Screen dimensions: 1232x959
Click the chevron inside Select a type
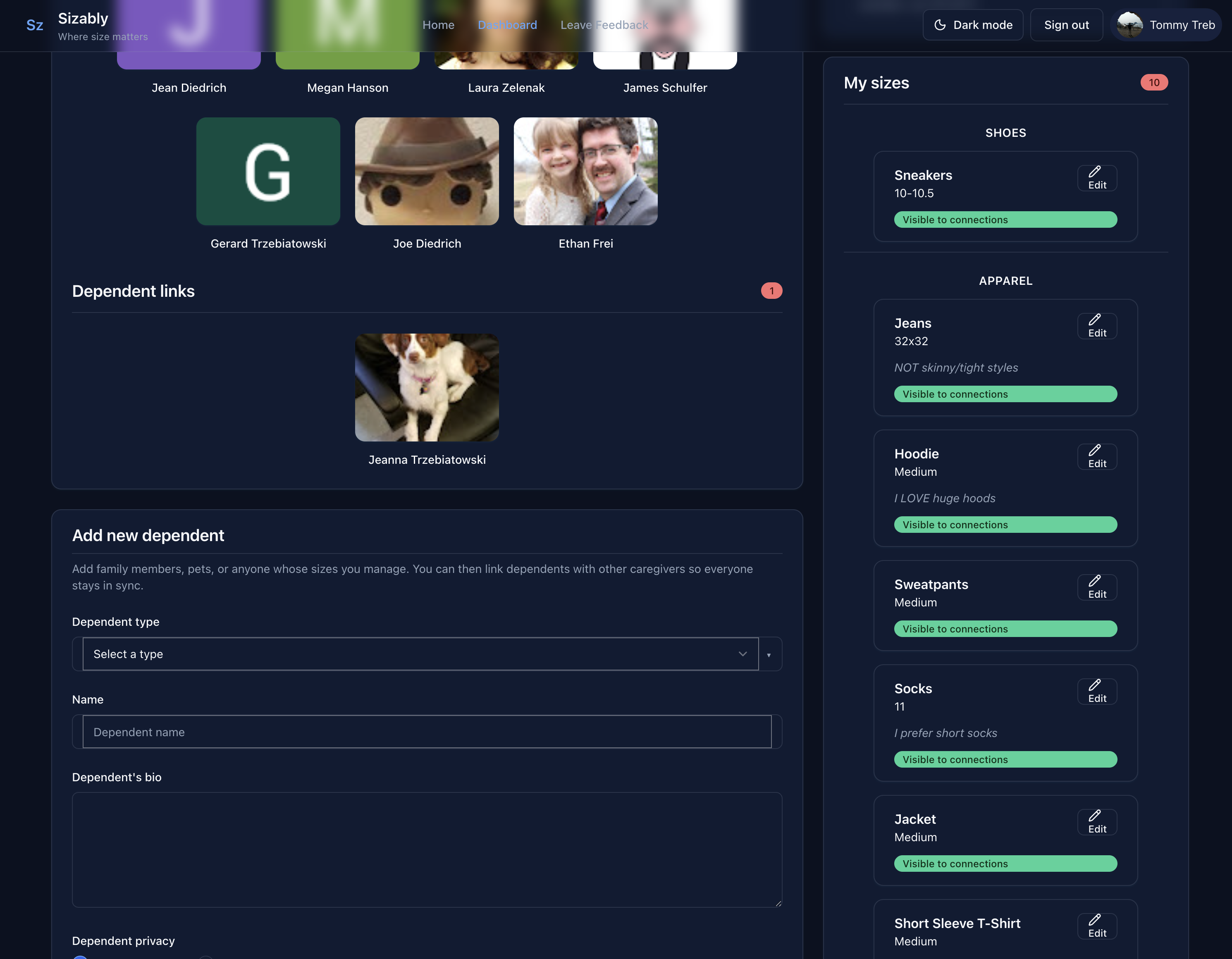pos(743,654)
